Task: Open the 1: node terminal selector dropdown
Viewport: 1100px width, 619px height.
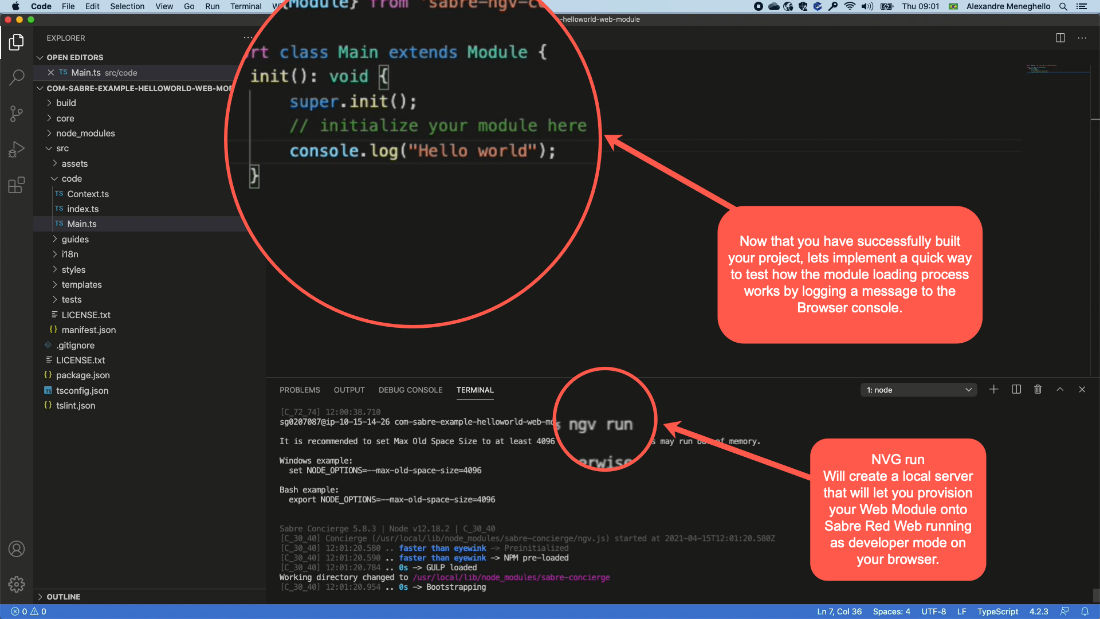Action: (x=918, y=390)
